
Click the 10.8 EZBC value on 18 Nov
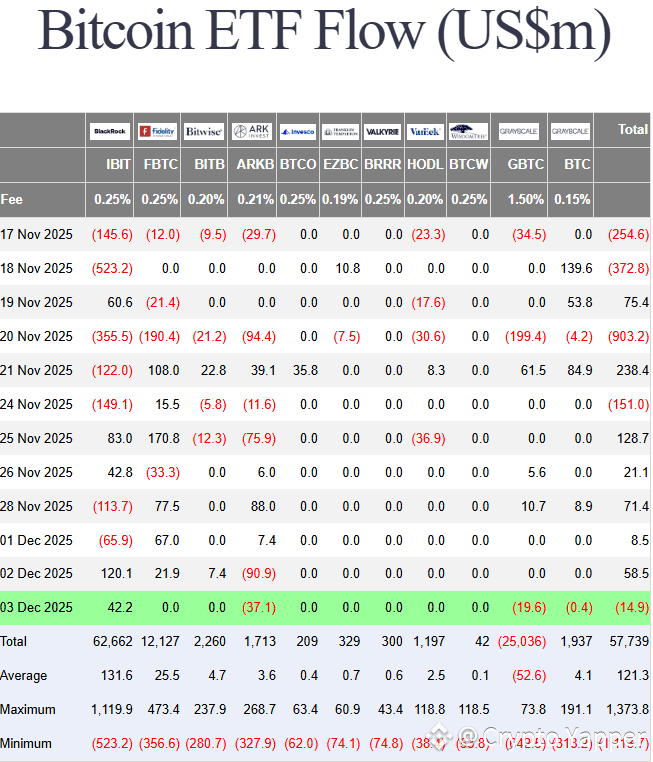pyautogui.click(x=348, y=268)
